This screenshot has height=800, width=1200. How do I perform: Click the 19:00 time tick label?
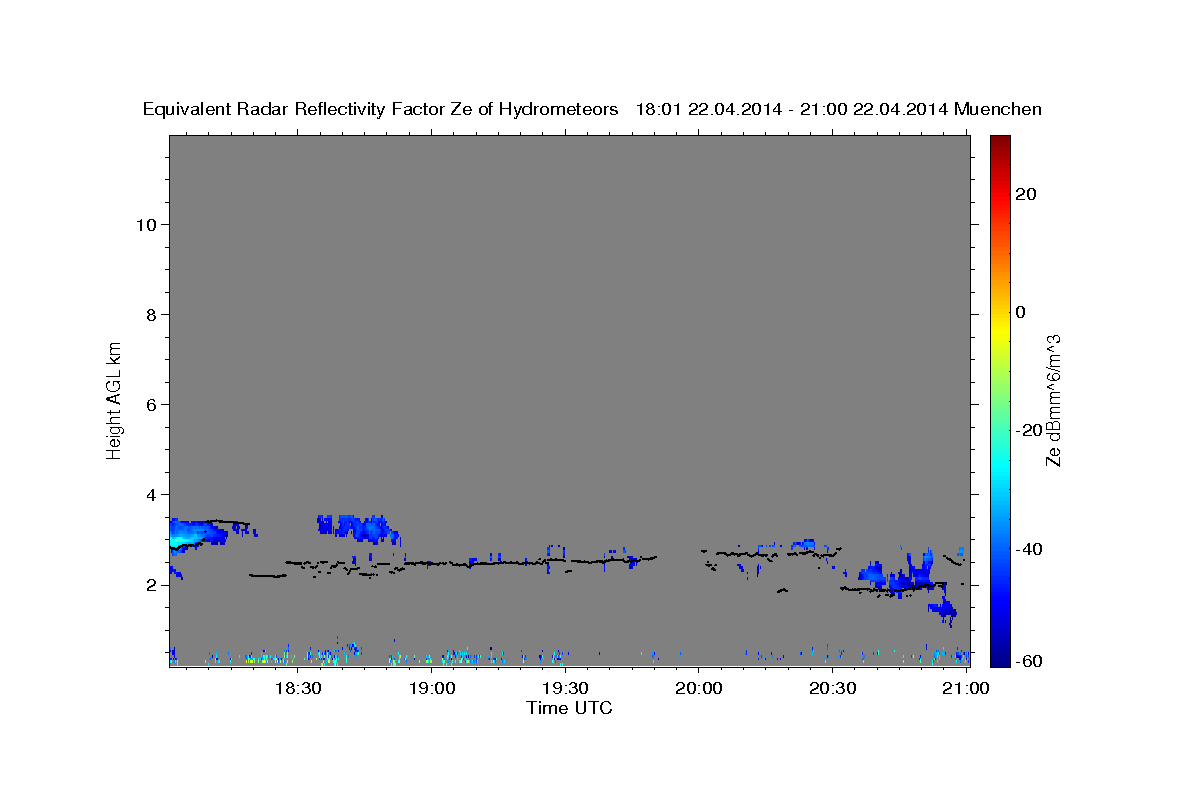pos(432,688)
